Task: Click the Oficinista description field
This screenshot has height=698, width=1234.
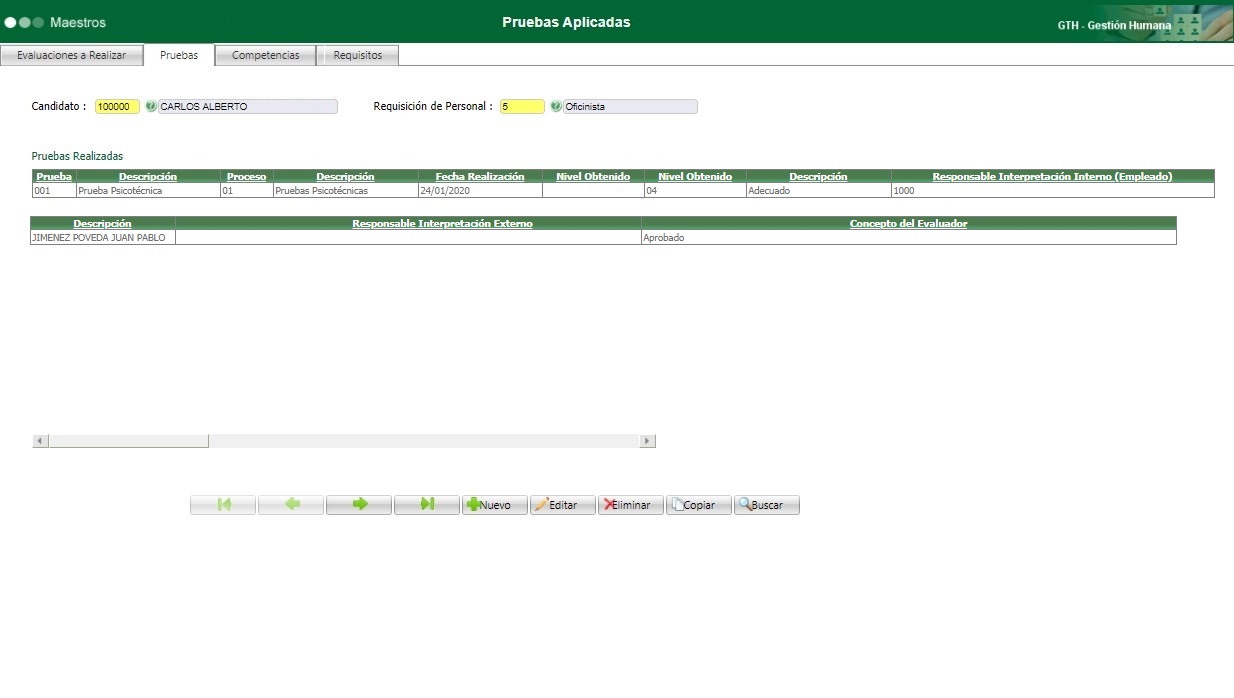Action: [630, 106]
